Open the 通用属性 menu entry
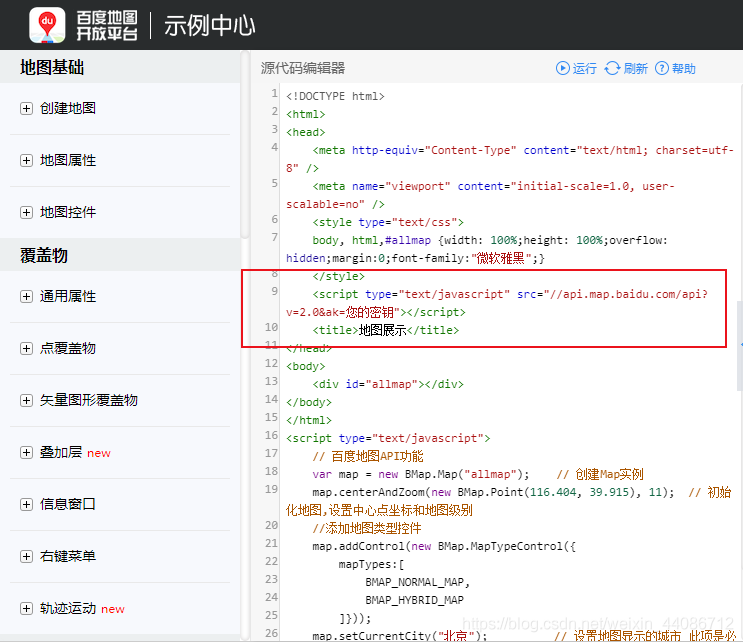The height and width of the screenshot is (642, 743). click(68, 296)
